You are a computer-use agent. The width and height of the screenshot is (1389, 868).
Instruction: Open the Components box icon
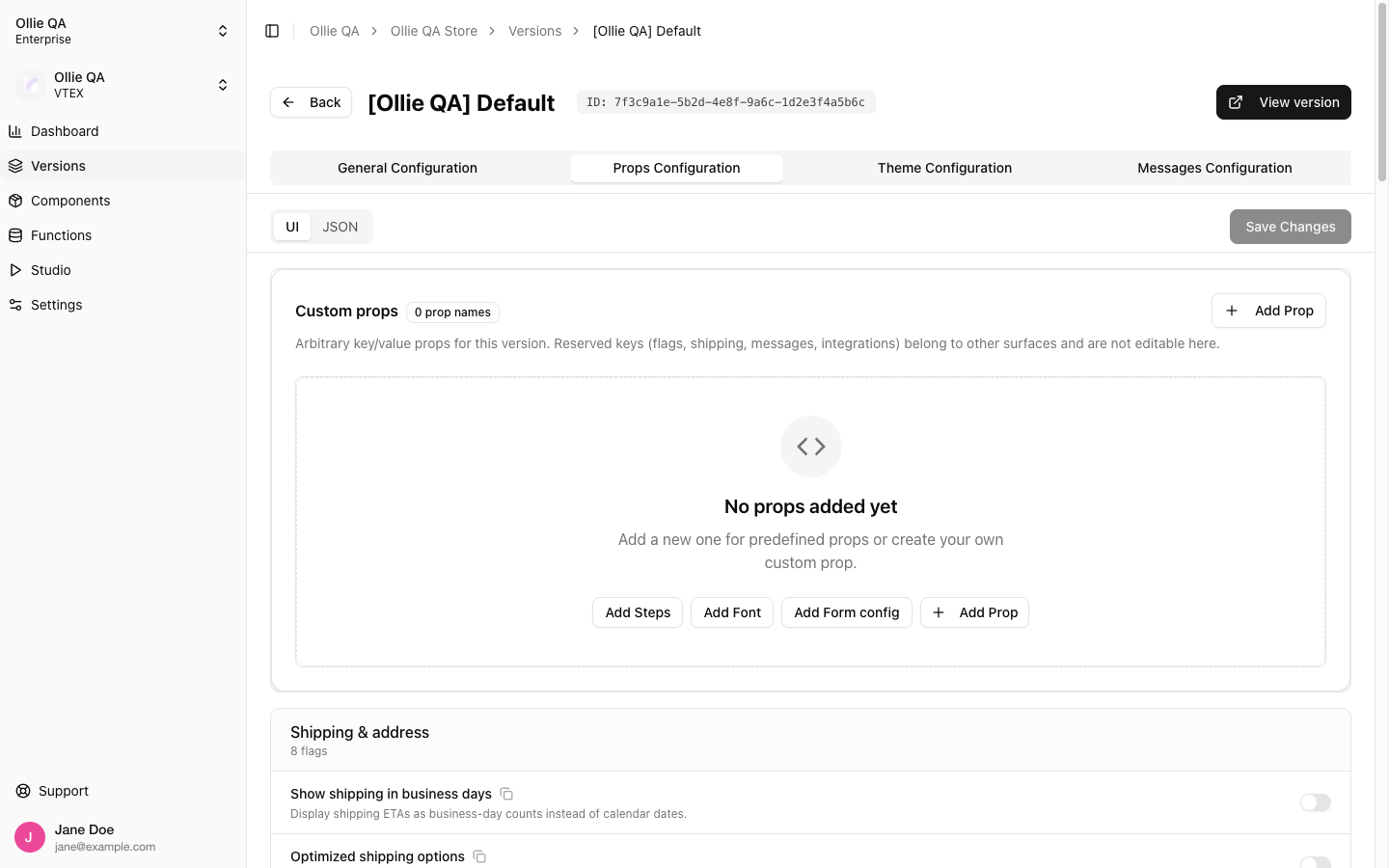15,201
